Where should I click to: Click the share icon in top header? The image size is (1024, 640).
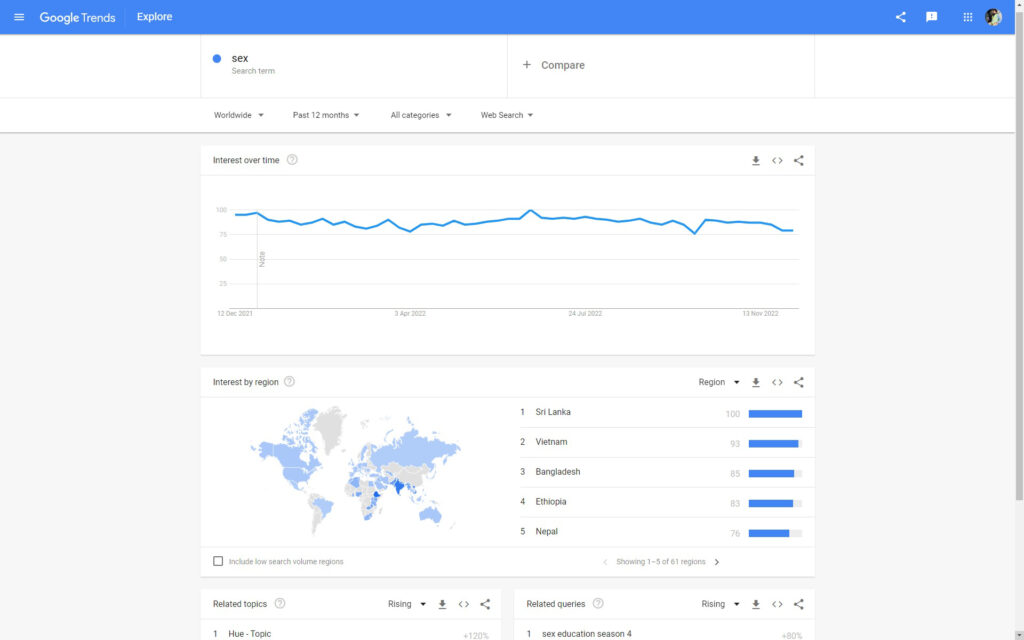click(x=901, y=17)
